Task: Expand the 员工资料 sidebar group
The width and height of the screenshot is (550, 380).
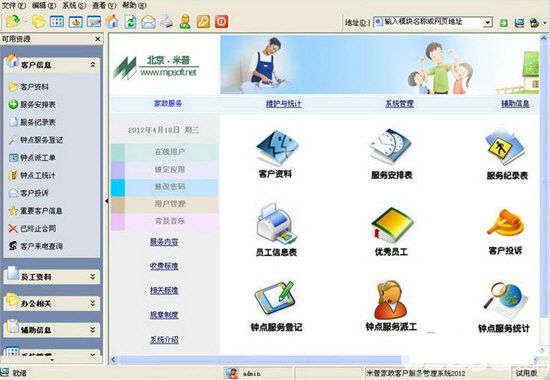Action: coord(93,276)
